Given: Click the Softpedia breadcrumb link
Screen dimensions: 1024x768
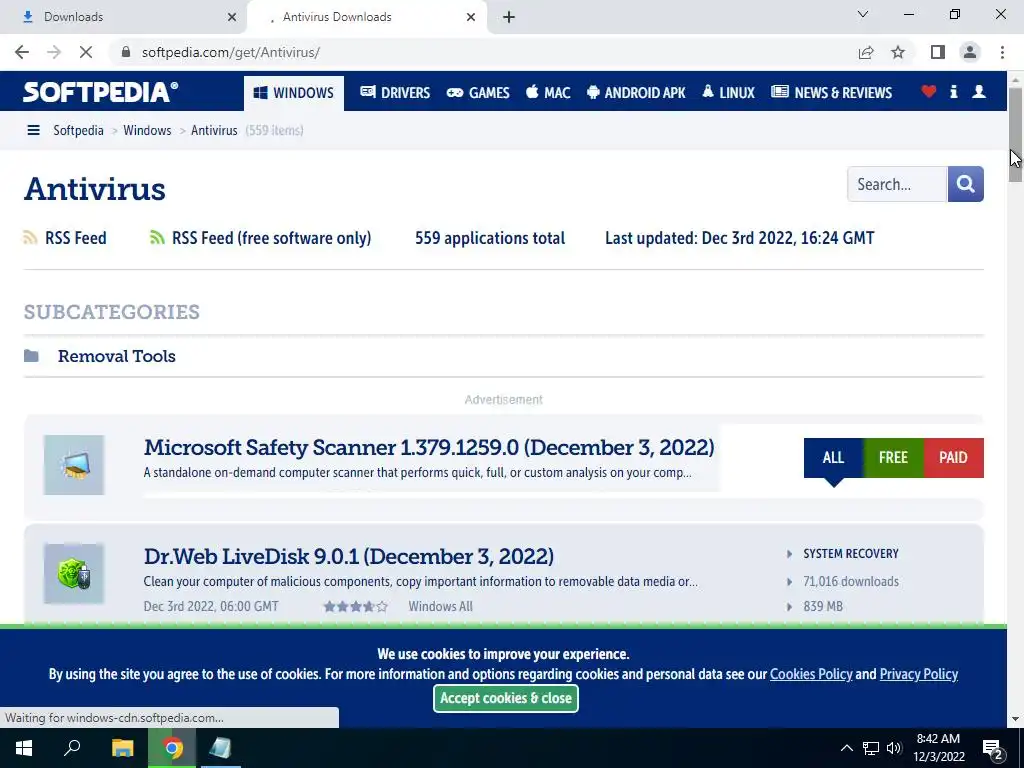Looking at the screenshot, I should 78,130.
